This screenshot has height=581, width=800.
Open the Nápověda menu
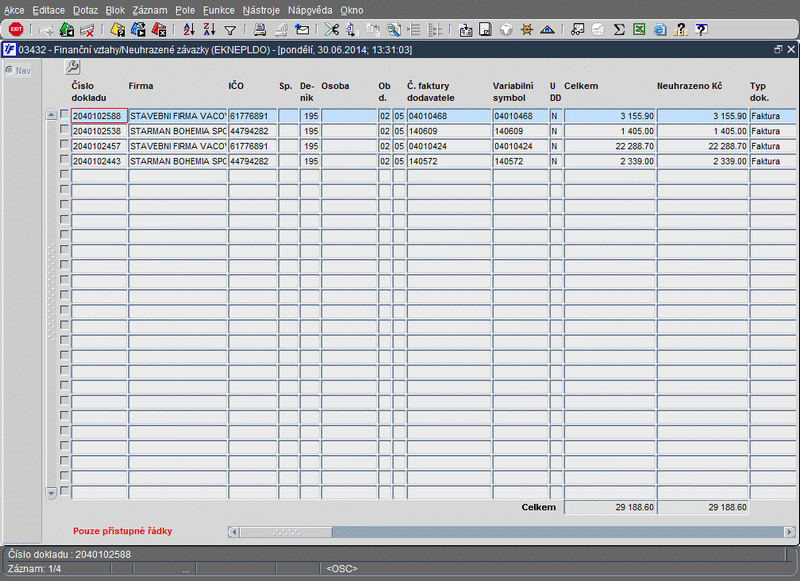tap(310, 10)
